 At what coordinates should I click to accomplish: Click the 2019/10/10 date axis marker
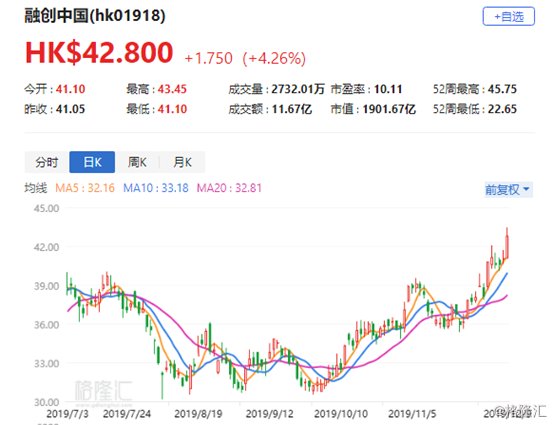[341, 414]
